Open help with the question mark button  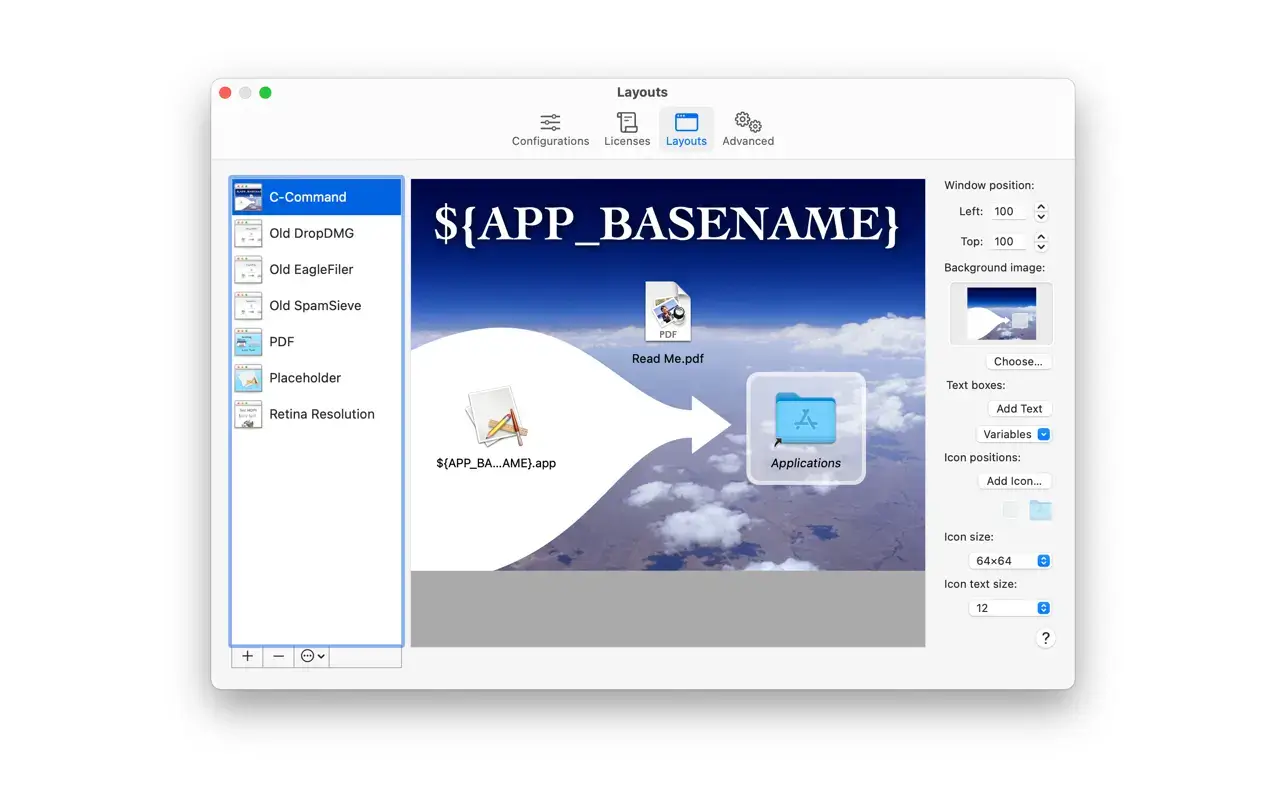[1045, 638]
